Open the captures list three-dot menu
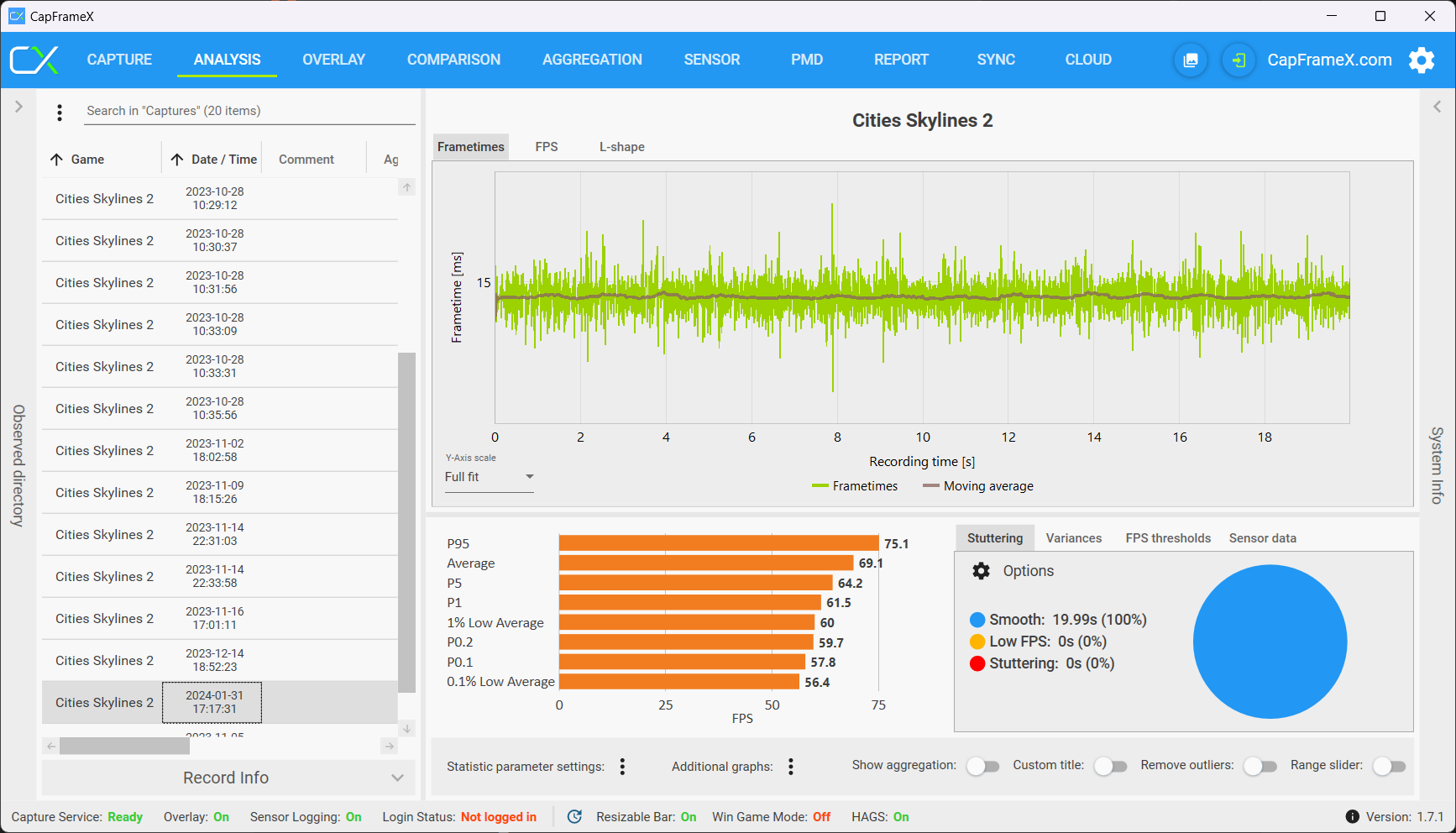The height and width of the screenshot is (833, 1456). pyautogui.click(x=60, y=113)
